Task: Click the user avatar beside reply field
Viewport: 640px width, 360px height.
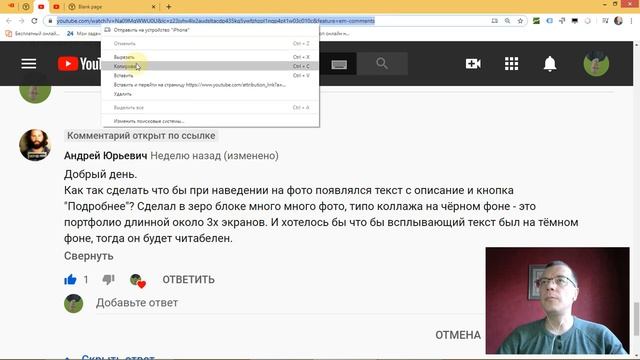Action: click(x=73, y=304)
